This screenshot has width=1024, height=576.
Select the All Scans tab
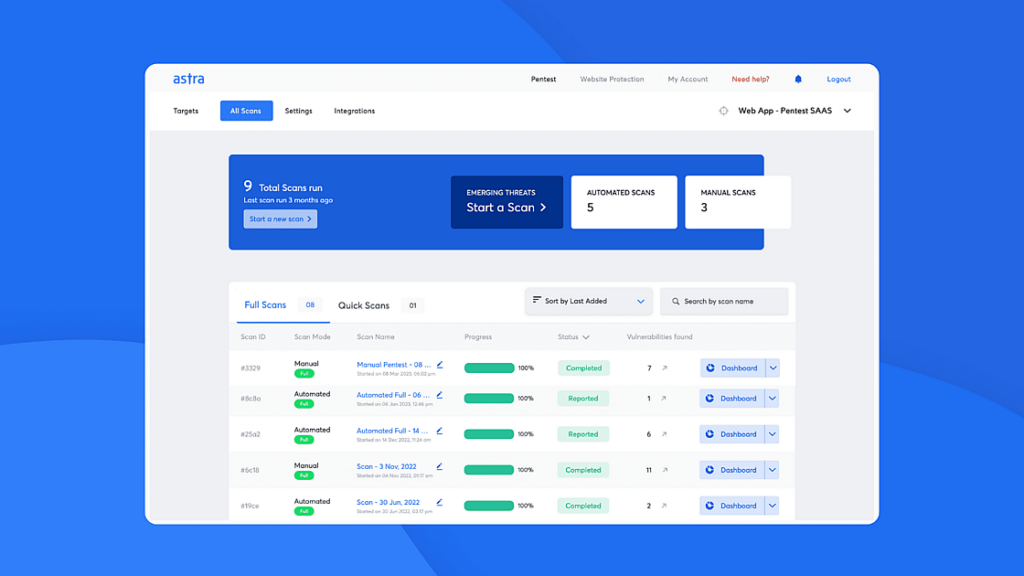click(246, 111)
